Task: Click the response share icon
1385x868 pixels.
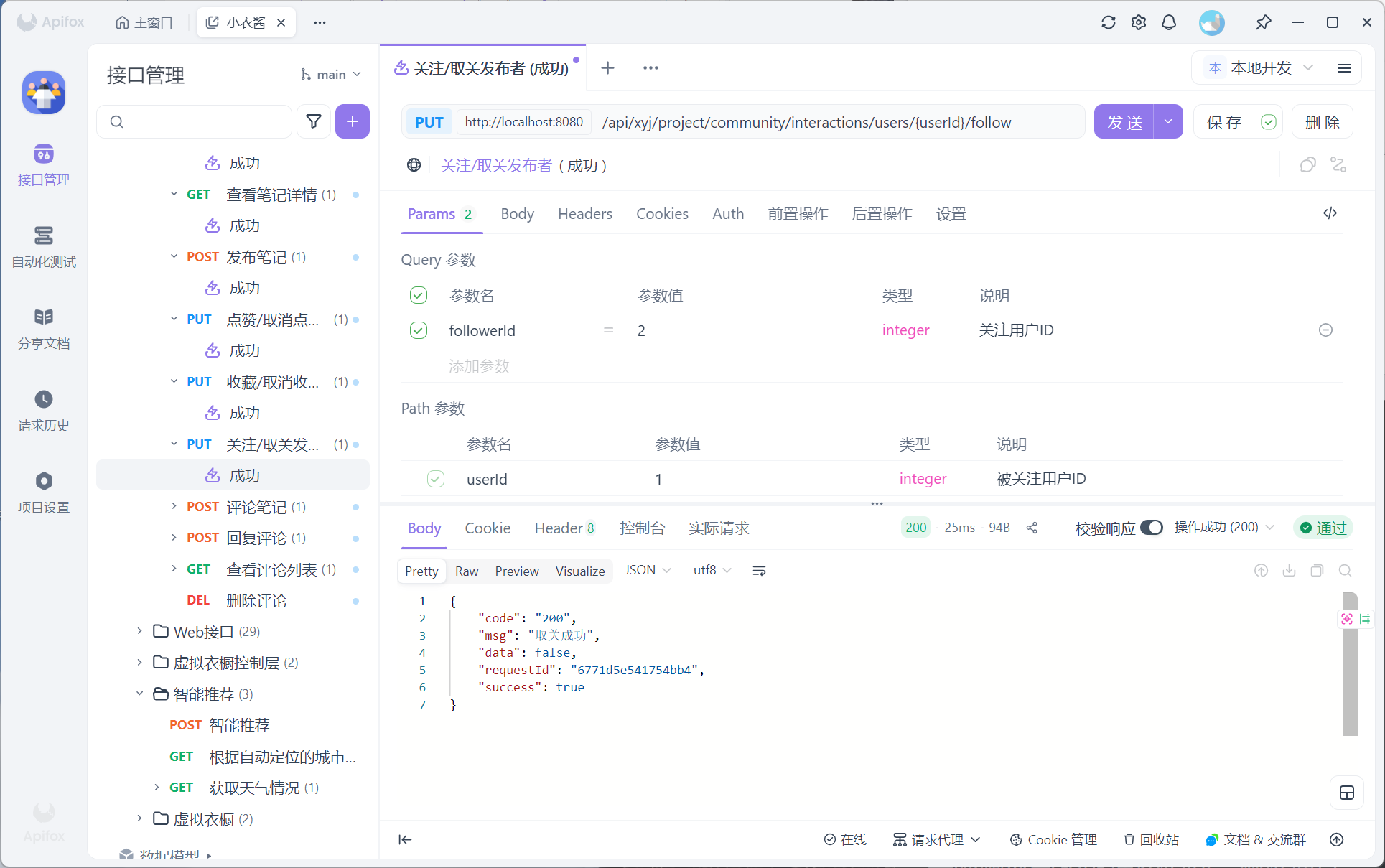Action: (x=1032, y=528)
